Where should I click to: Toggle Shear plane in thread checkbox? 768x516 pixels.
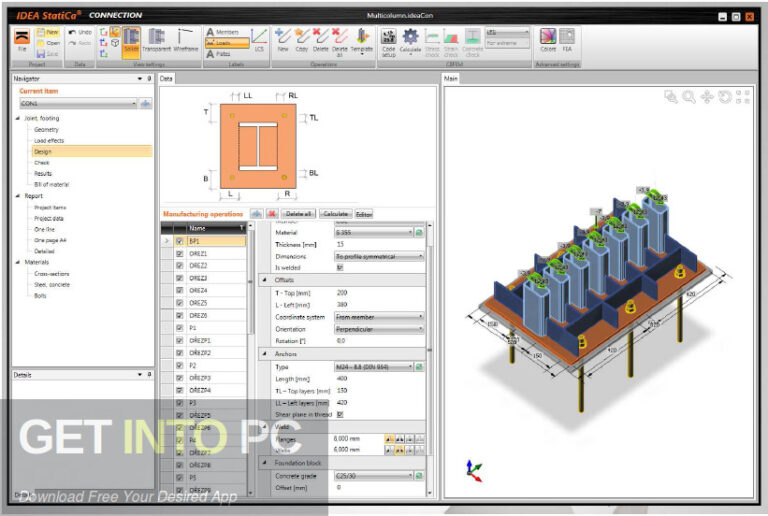(340, 415)
